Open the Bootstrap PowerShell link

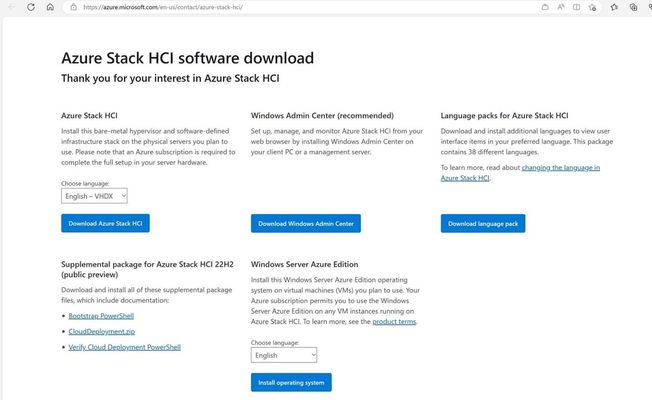coord(101,316)
